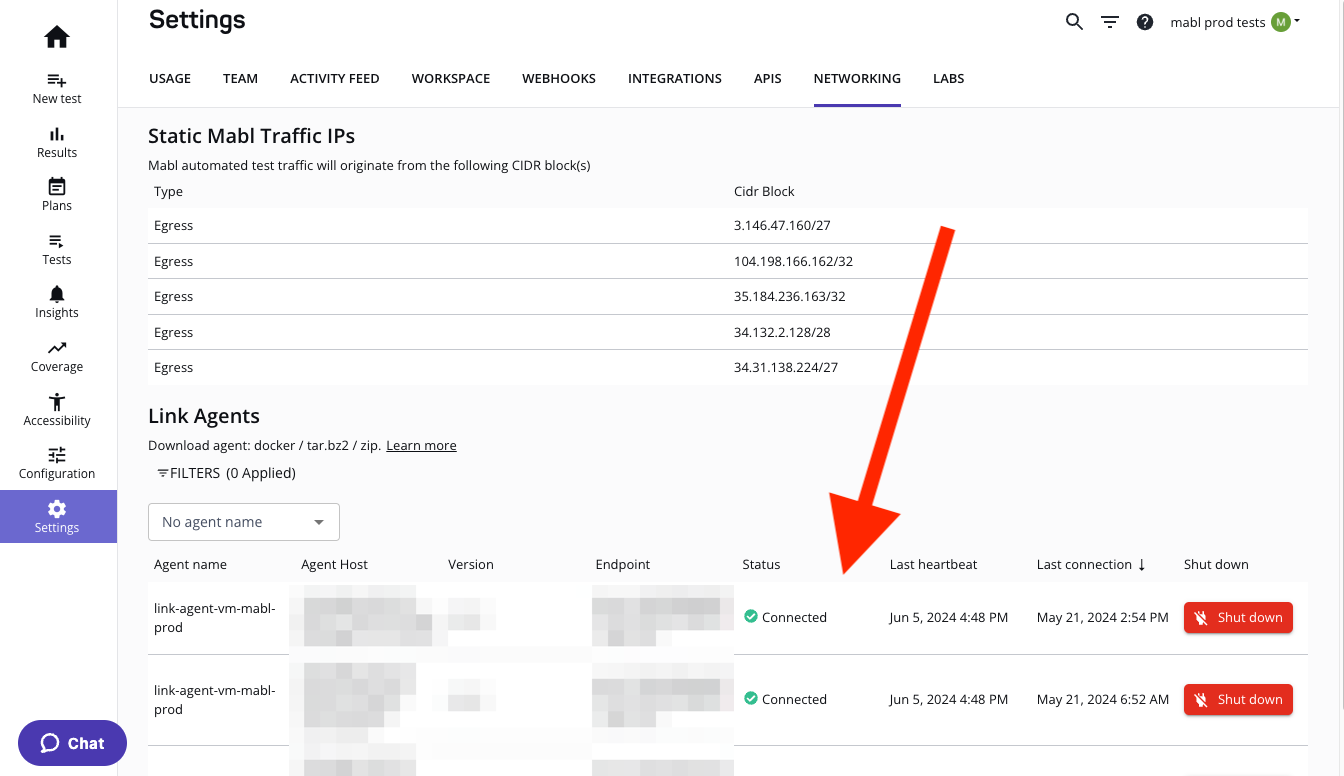Open the Results page

pos(57,142)
